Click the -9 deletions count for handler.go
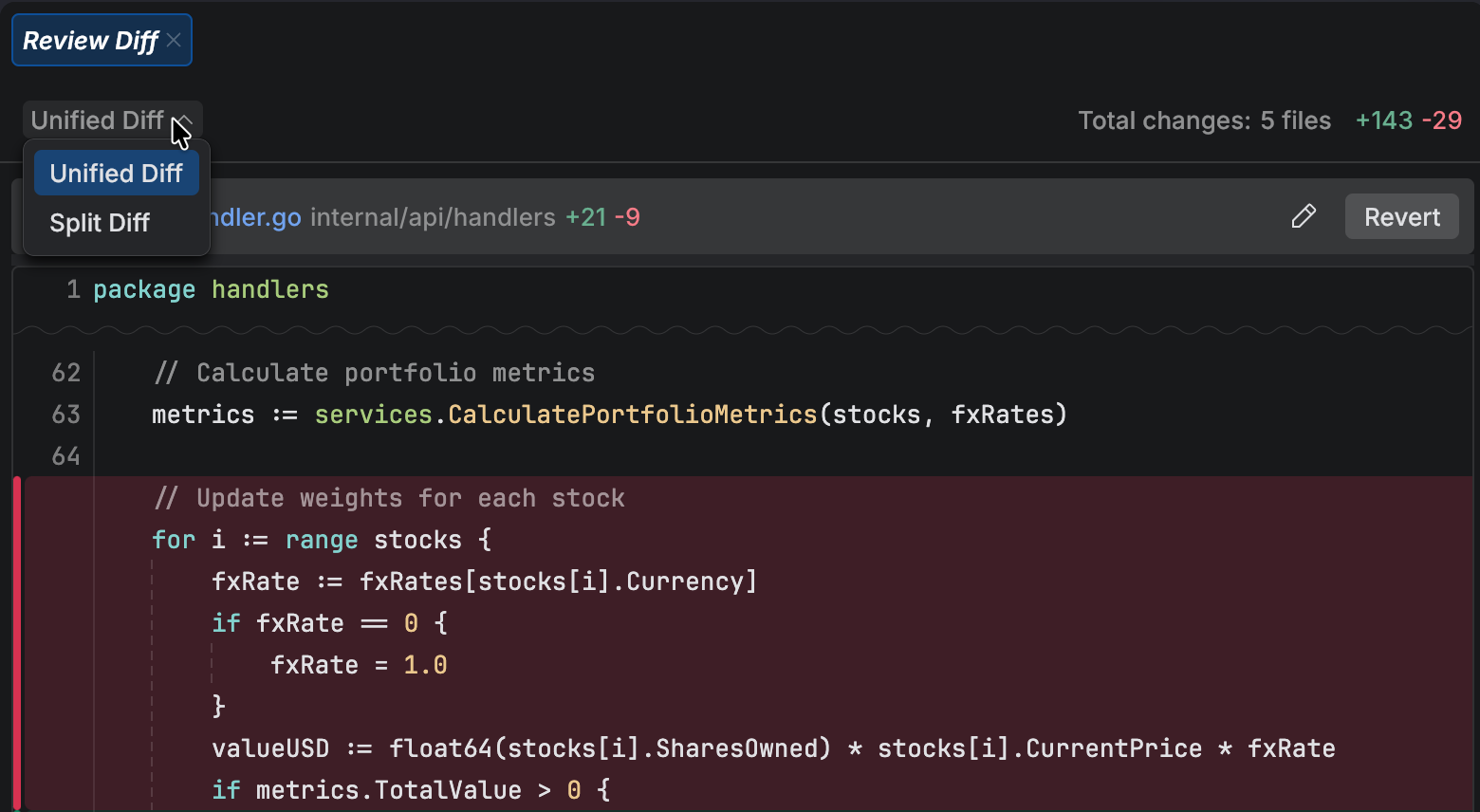The image size is (1480, 812). 628,217
